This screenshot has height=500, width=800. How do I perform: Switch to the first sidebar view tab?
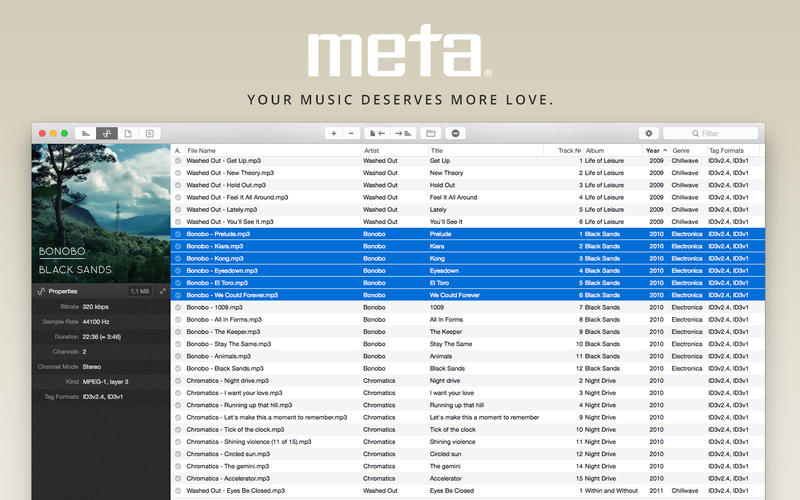coord(86,133)
